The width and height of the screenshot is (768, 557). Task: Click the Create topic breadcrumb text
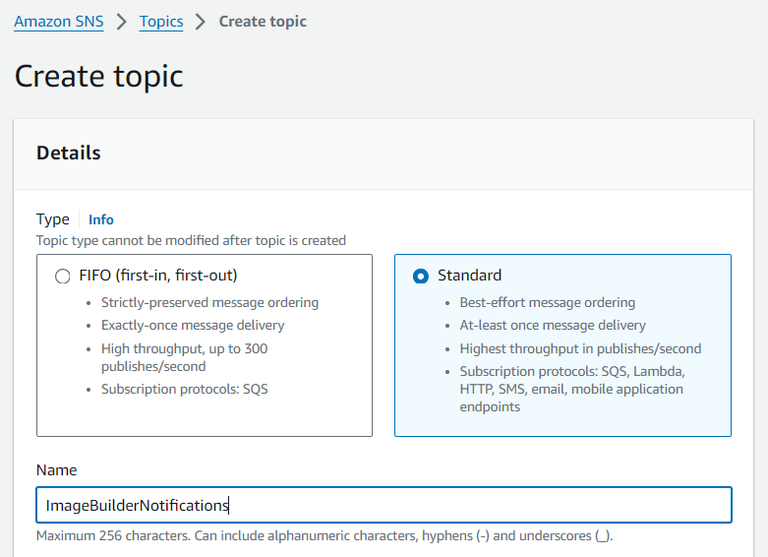click(x=262, y=21)
